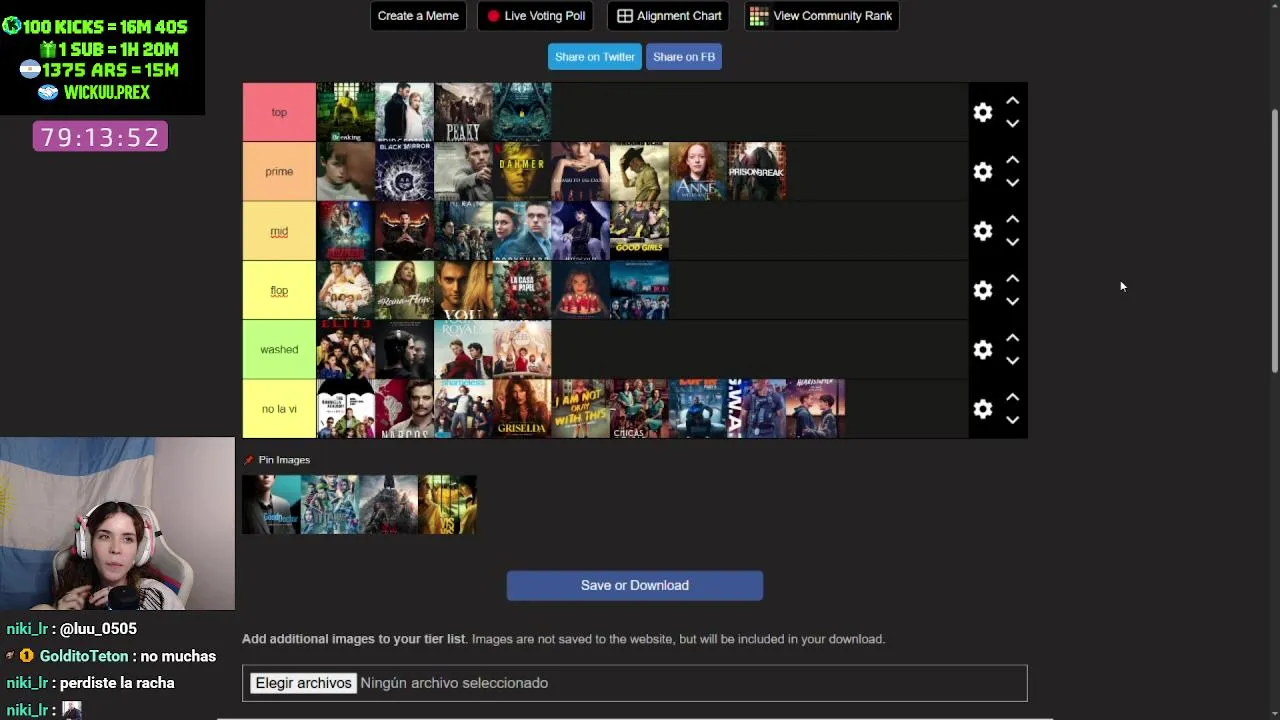1280x720 pixels.
Task: Move the prime tier row up
Action: pyautogui.click(x=1012, y=160)
